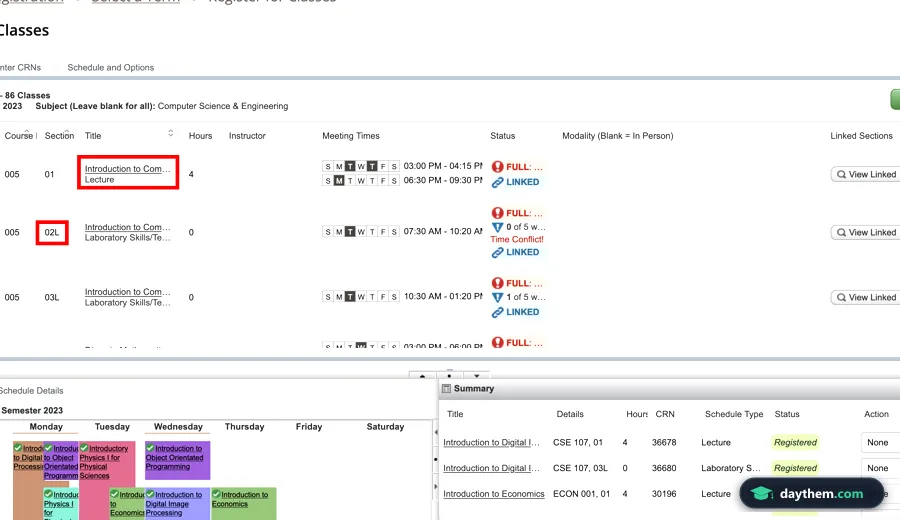Click the '03L' section cell
Viewport: 900px width, 520px height.
pyautogui.click(x=52, y=297)
